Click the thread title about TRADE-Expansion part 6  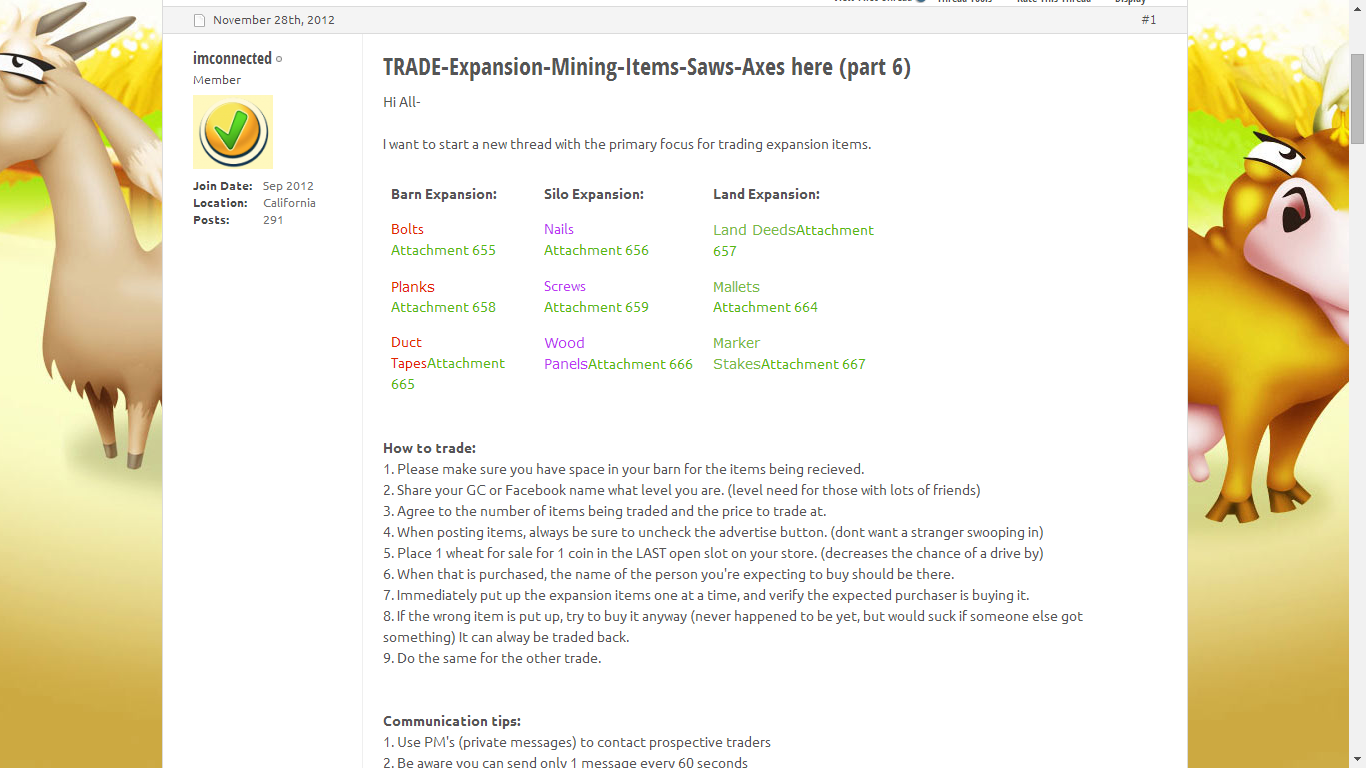point(647,67)
